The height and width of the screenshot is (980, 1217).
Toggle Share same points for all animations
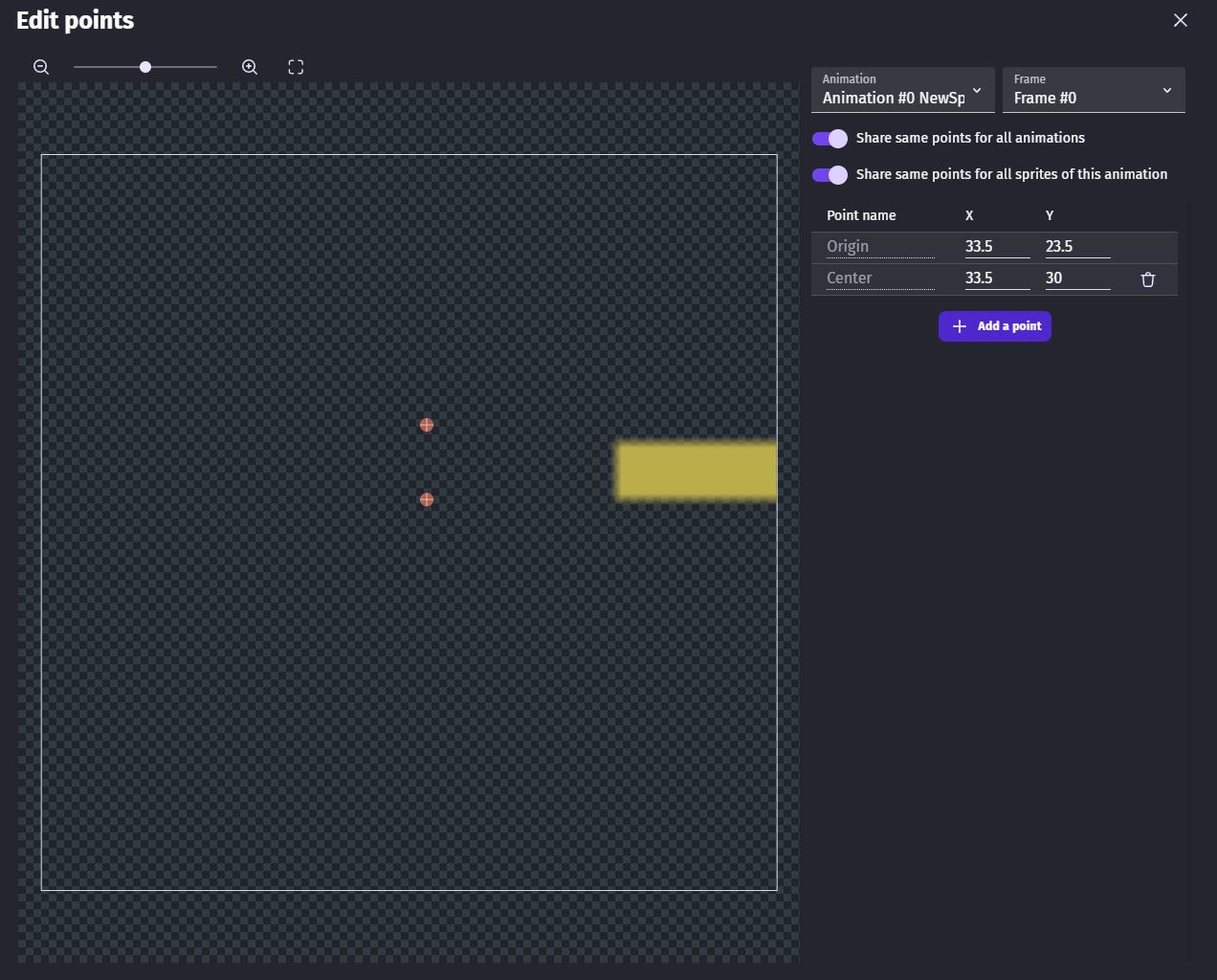pos(830,139)
